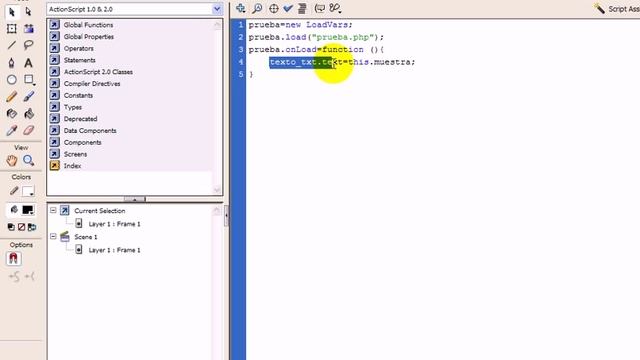Viewport: 640px width, 360px height.
Task: Open the Debug options icon
Action: click(x=335, y=8)
